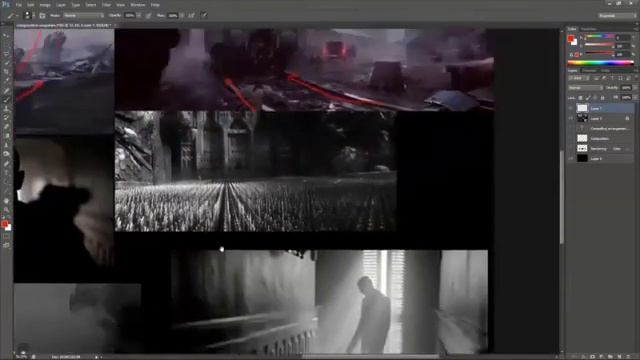Lock all layer attributes
The width and height of the screenshot is (640, 360).
(x=602, y=98)
